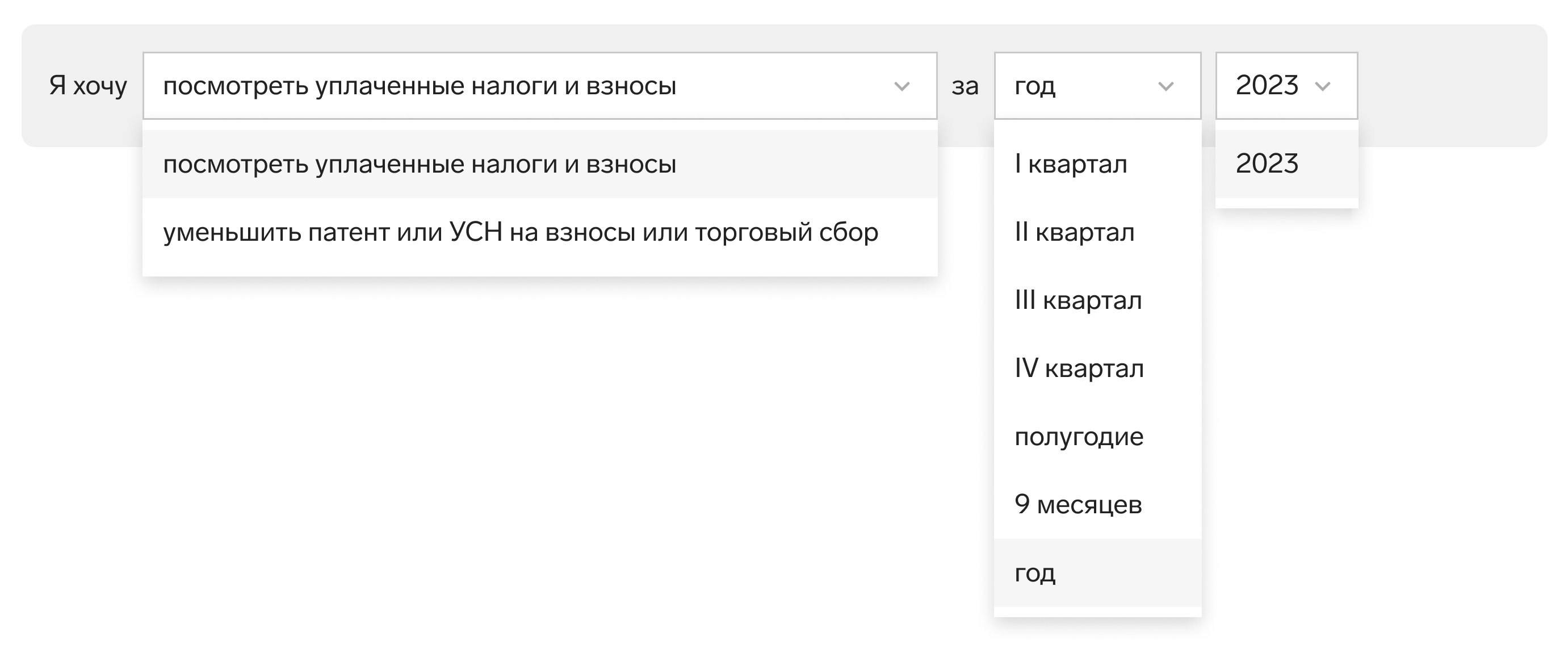The height and width of the screenshot is (645, 1568).
Task: Open the action dropdown showing paid taxes
Action: [x=539, y=85]
